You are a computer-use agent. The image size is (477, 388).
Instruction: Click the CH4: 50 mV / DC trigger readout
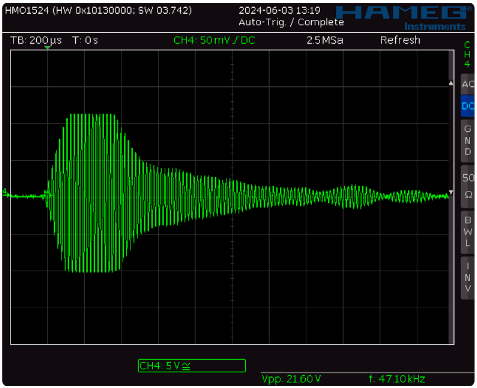click(214, 41)
